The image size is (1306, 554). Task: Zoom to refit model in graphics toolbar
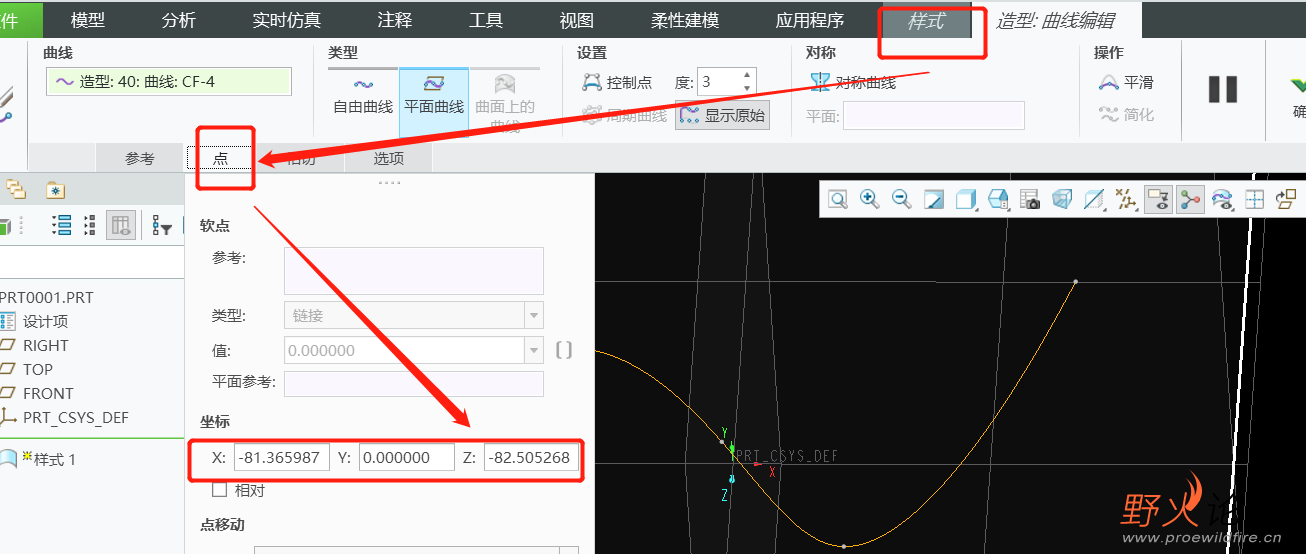838,199
